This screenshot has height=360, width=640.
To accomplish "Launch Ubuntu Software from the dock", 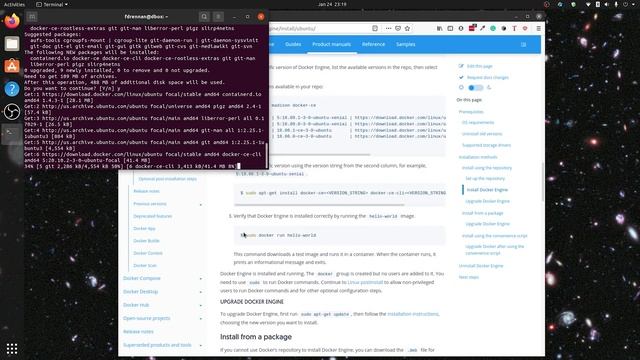I will point(12,66).
